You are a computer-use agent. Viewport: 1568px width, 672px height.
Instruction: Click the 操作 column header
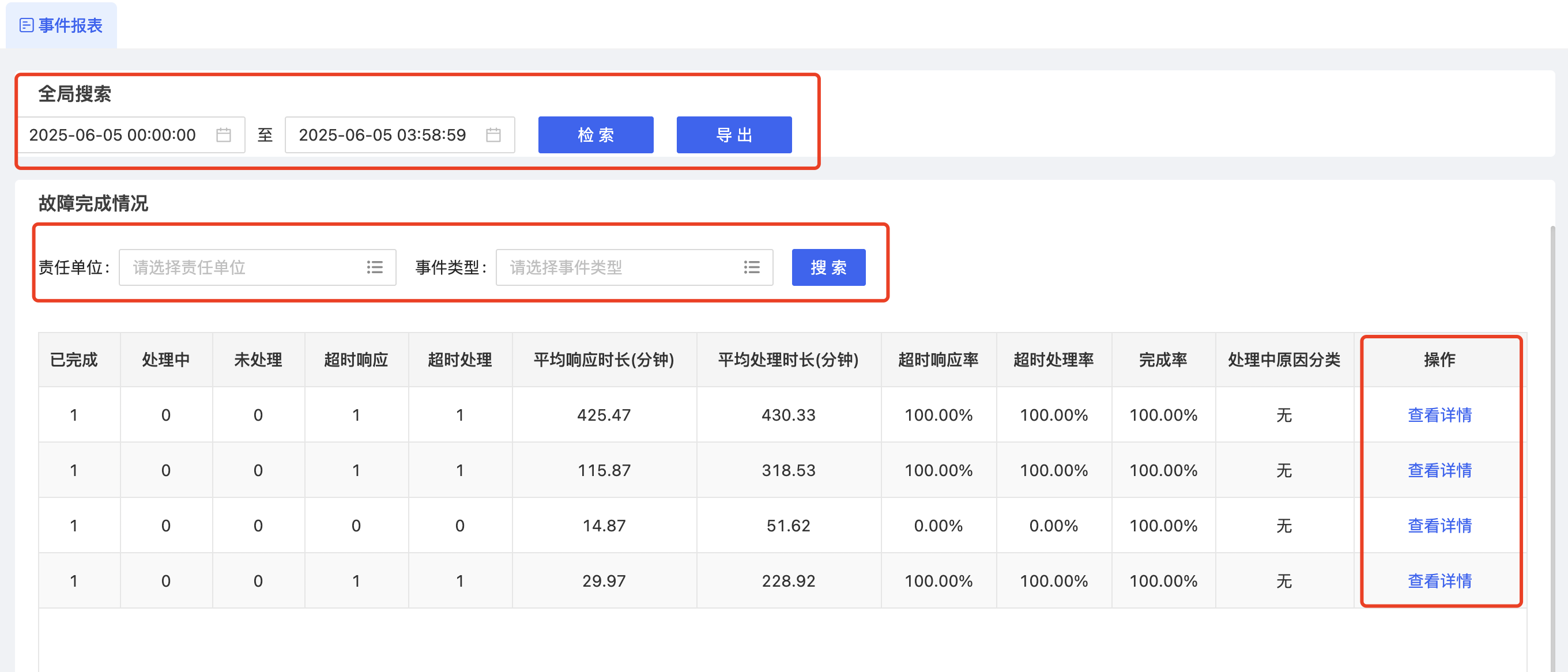click(x=1439, y=360)
